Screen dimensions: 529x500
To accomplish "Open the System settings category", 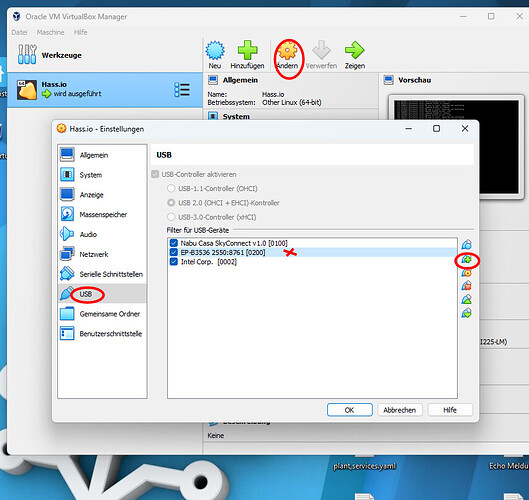I will tap(103, 175).
